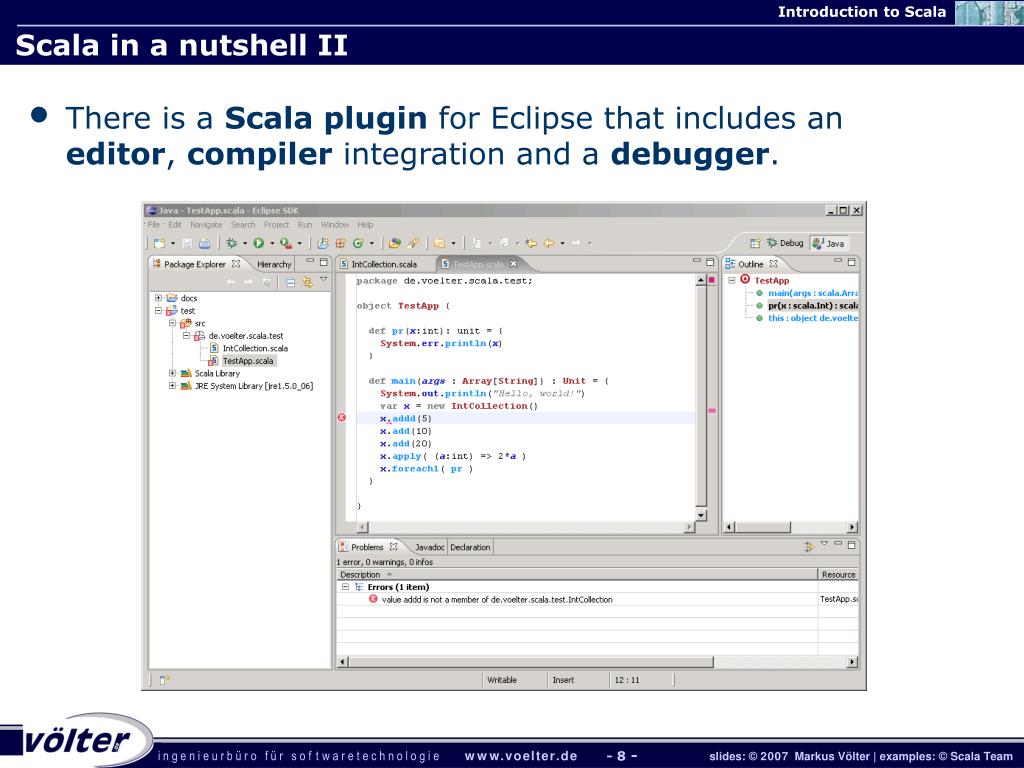Click the editor vertical scrollbar down arrow

[x=700, y=514]
